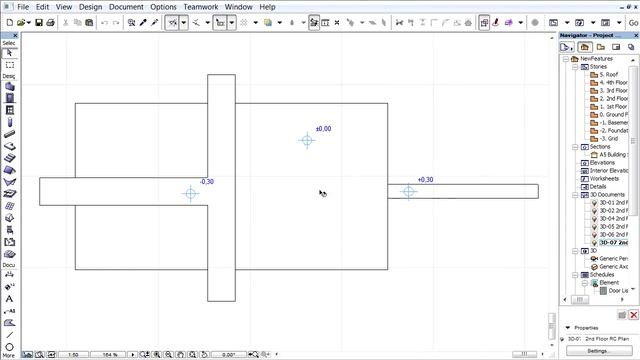Open the Document menu

click(x=126, y=7)
